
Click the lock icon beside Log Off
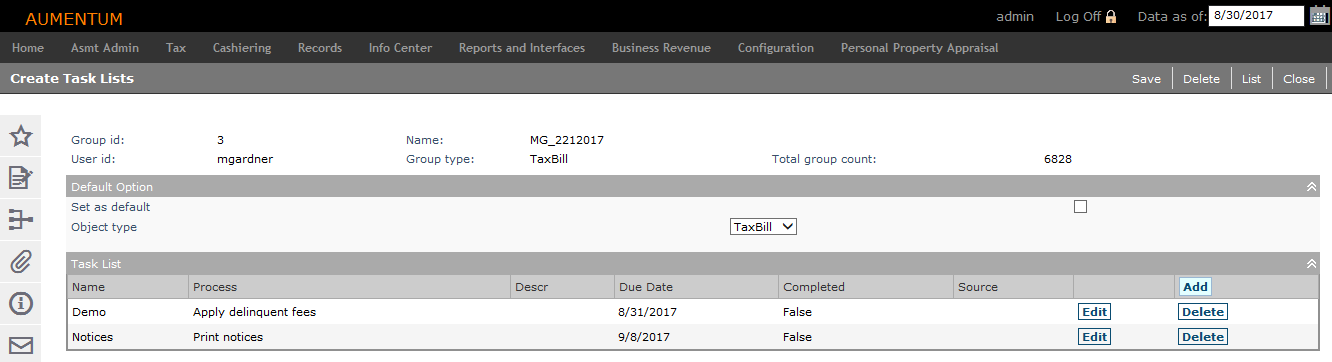click(x=1110, y=17)
